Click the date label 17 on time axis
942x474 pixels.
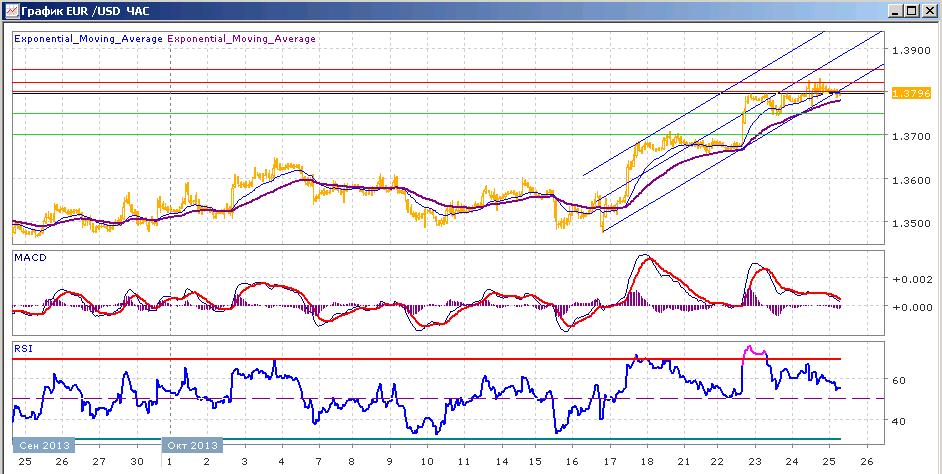(x=610, y=462)
